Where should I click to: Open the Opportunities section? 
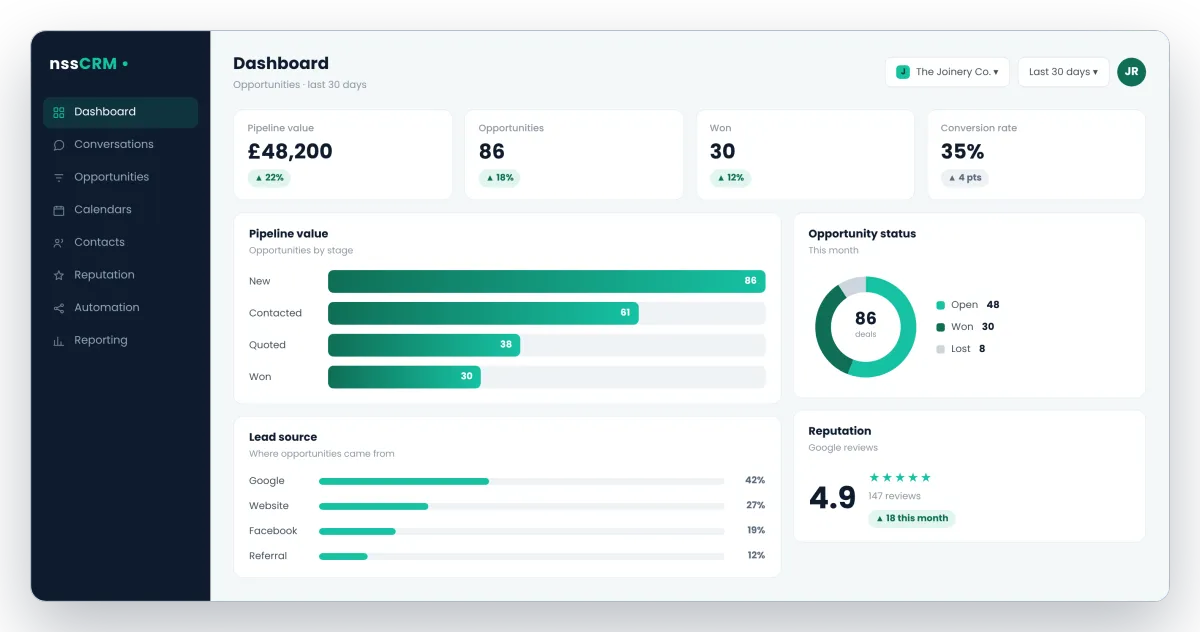click(120, 177)
